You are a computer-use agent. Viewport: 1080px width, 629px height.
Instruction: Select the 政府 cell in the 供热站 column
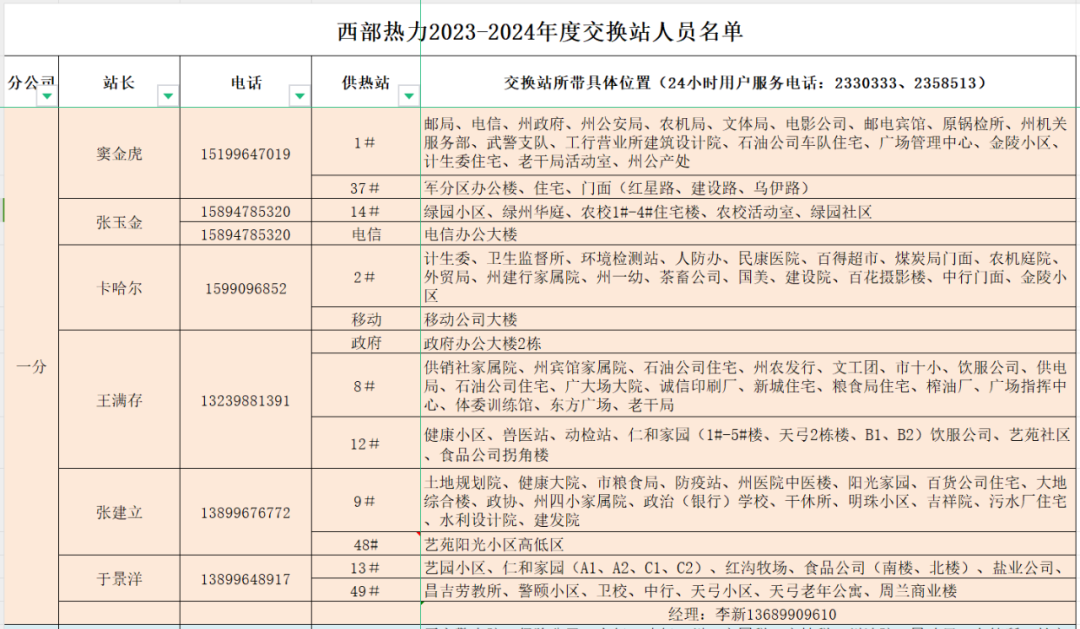click(x=366, y=342)
